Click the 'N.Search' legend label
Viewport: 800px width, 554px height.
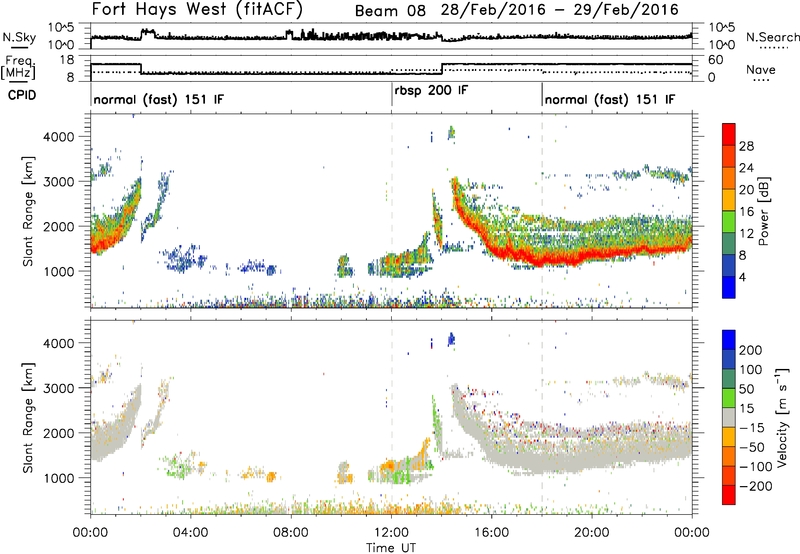(772, 37)
